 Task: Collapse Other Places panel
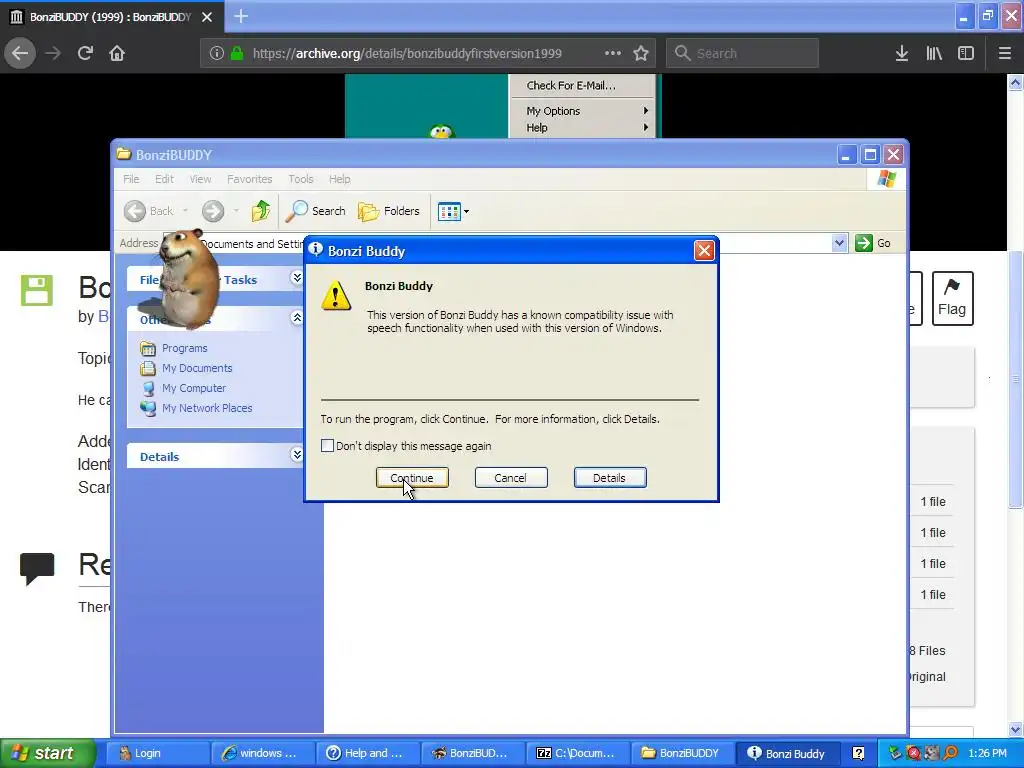[x=296, y=318]
